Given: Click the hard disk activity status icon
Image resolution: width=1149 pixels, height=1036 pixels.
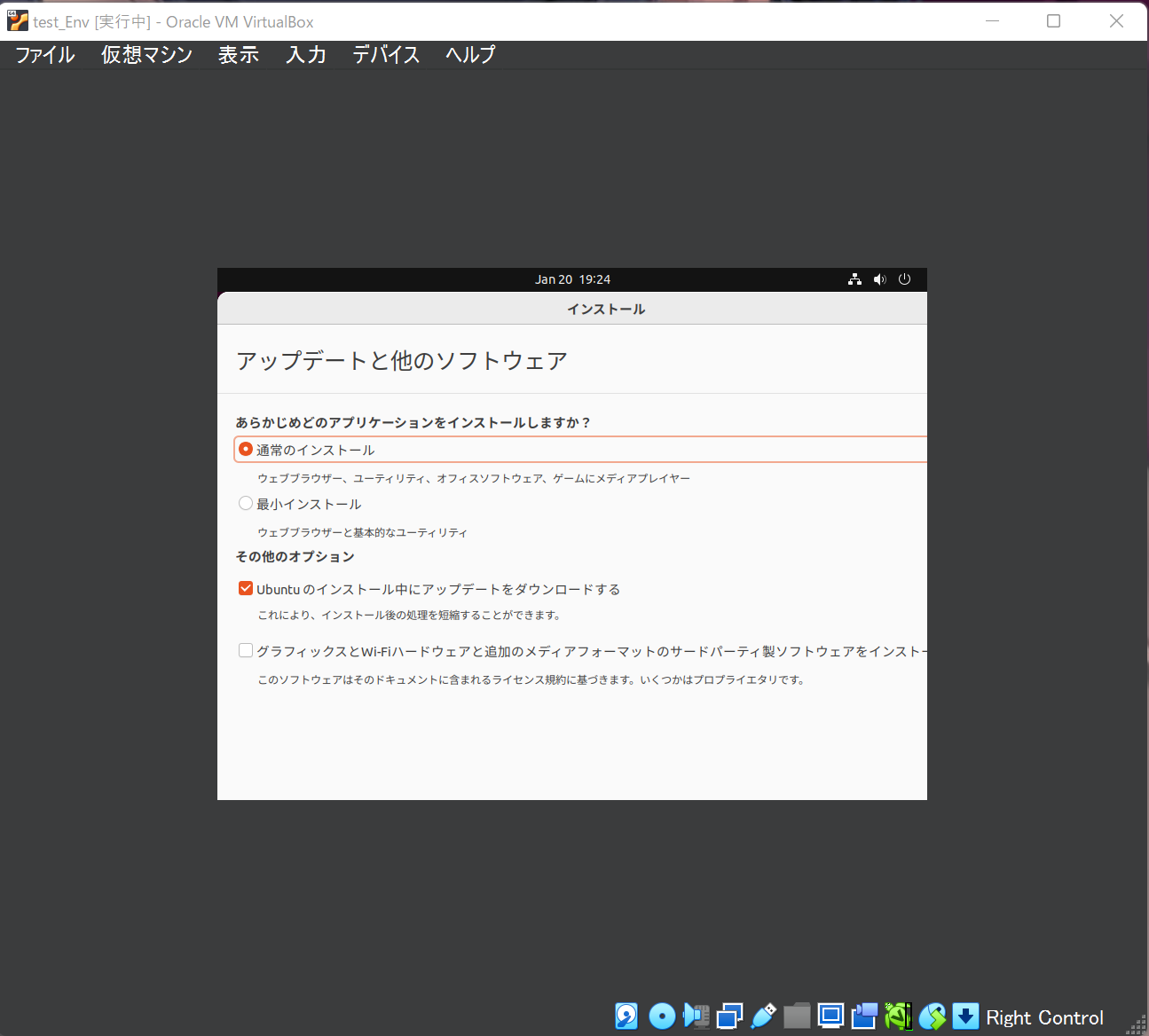Looking at the screenshot, I should [626, 1016].
